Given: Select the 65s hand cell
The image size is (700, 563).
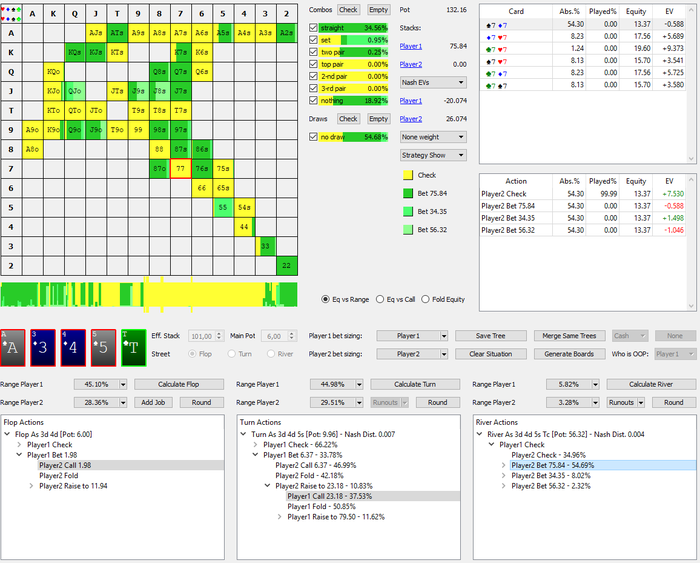Looking at the screenshot, I should pos(223,188).
